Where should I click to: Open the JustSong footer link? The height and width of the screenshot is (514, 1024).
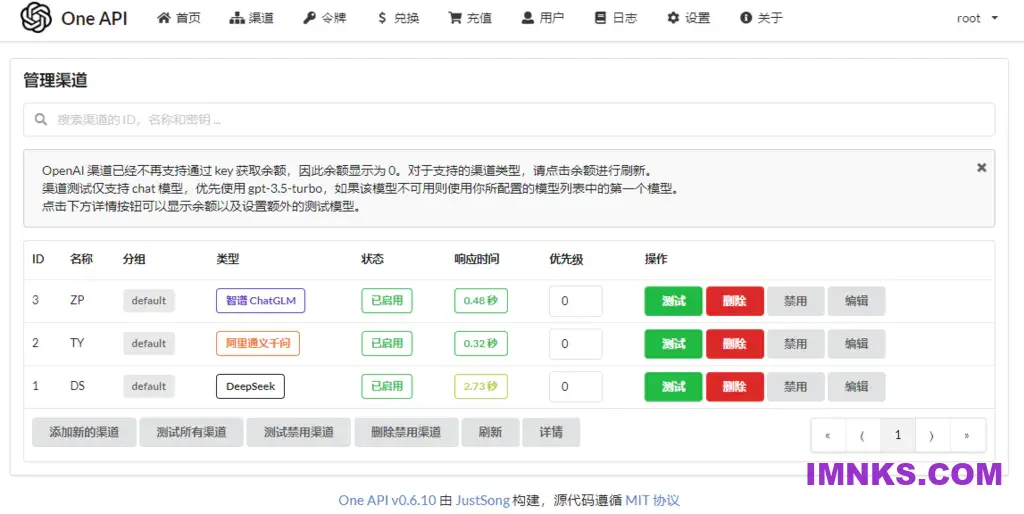[483, 501]
